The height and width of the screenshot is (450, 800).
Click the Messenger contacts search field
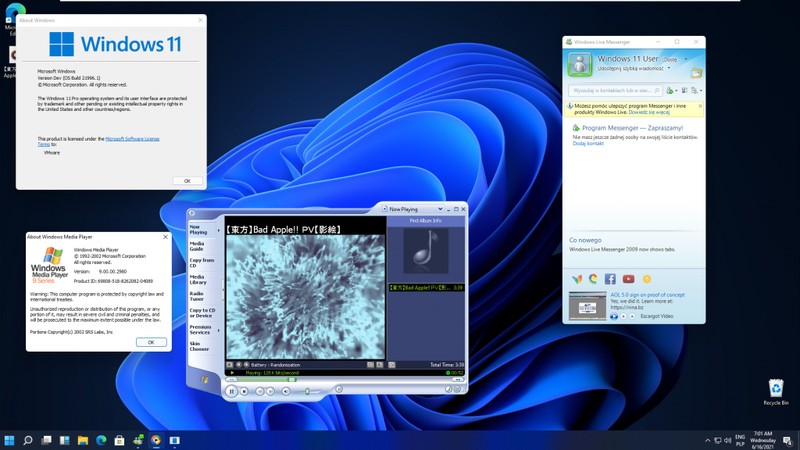coord(615,90)
